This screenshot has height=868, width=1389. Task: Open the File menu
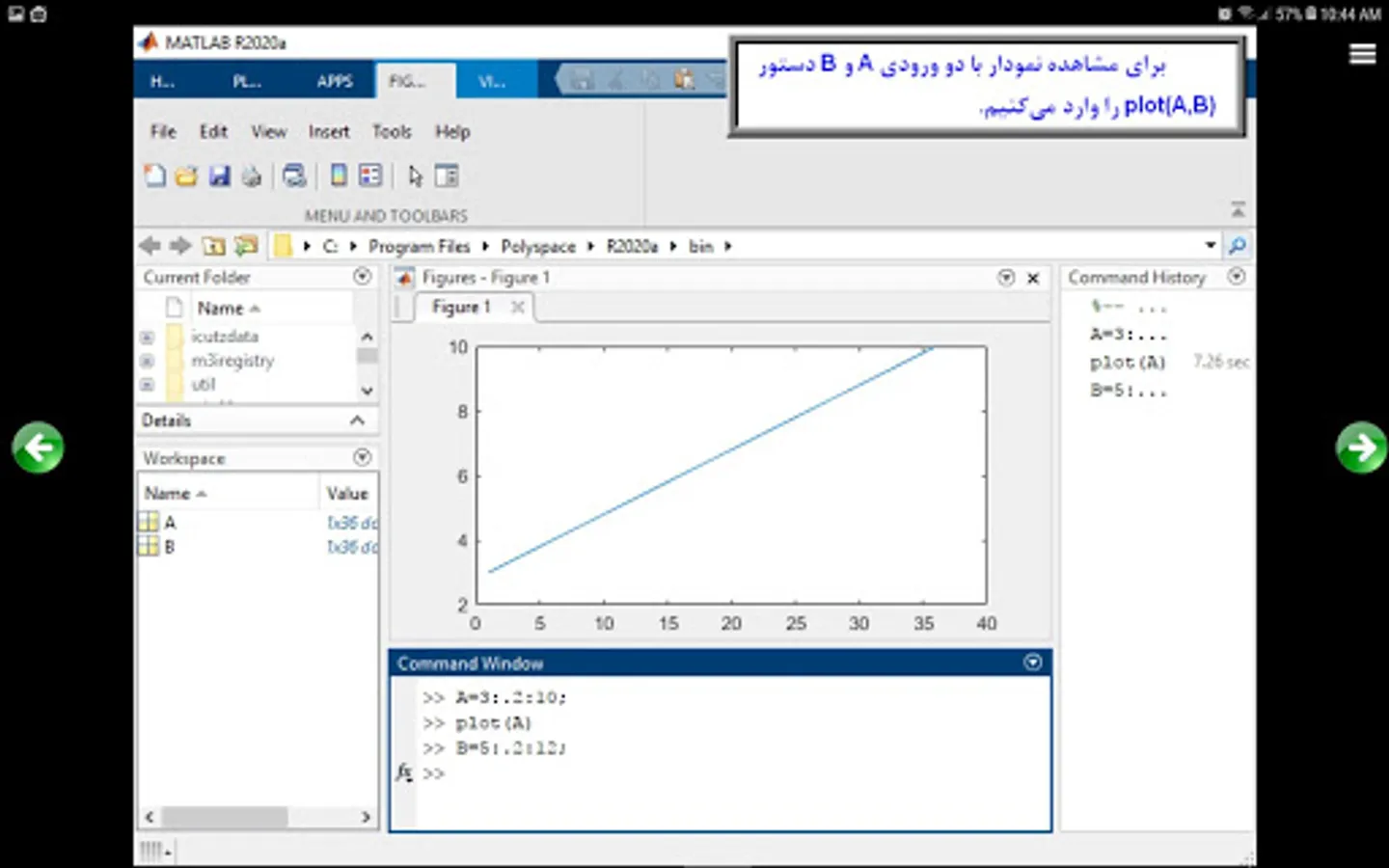coord(163,131)
